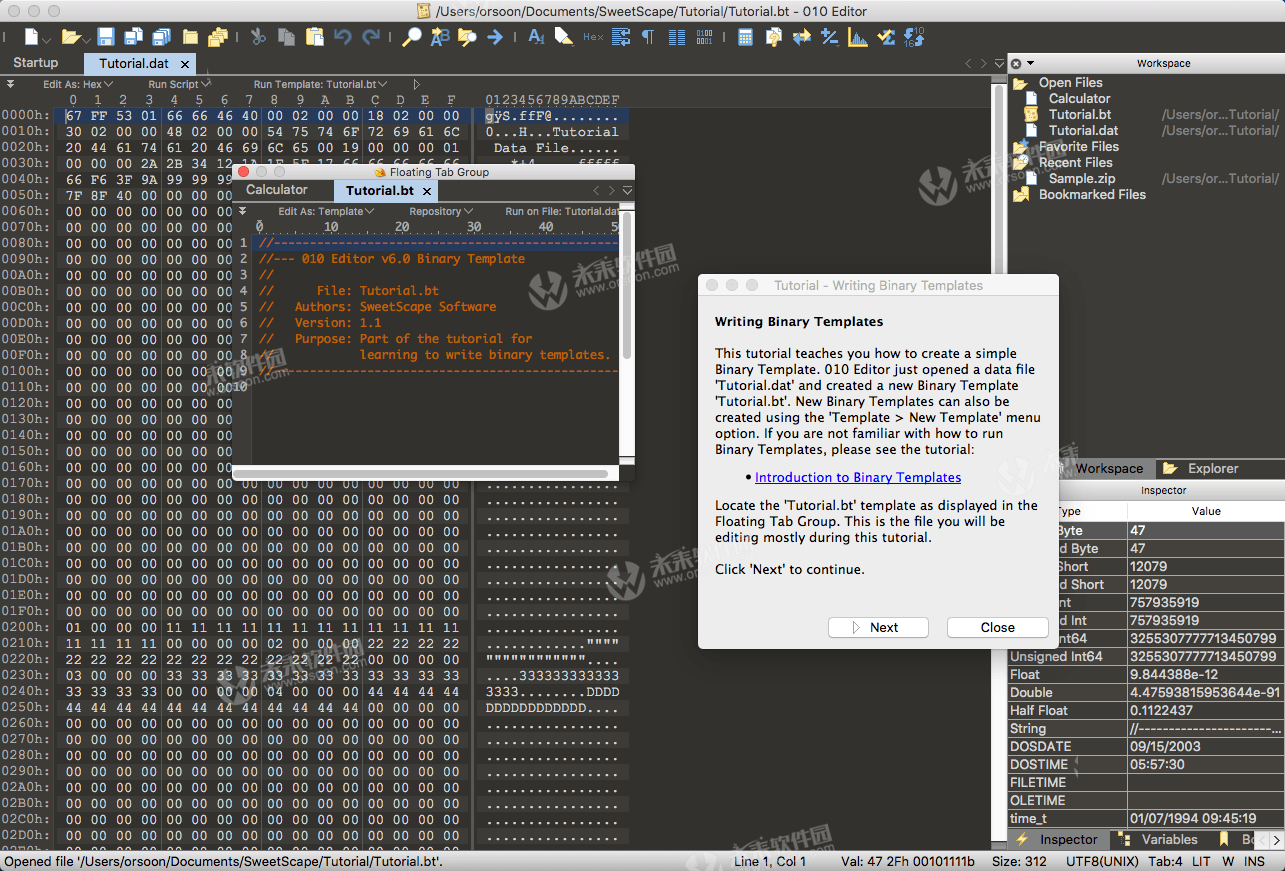Viewport: 1285px width, 871px height.
Task: Open dropdown arrow next to Open icon
Action: point(85,40)
